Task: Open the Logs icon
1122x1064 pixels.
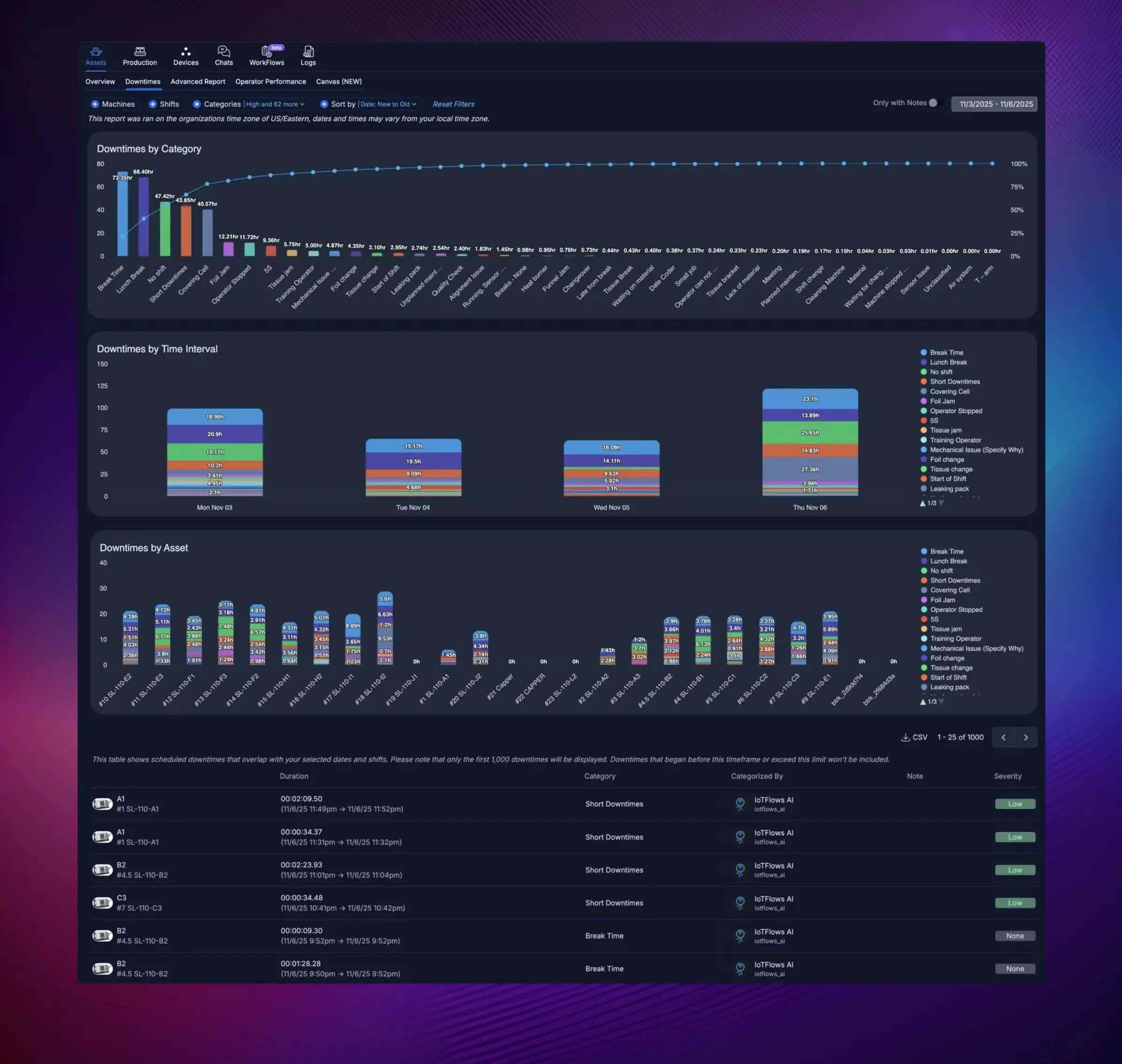Action: point(308,51)
